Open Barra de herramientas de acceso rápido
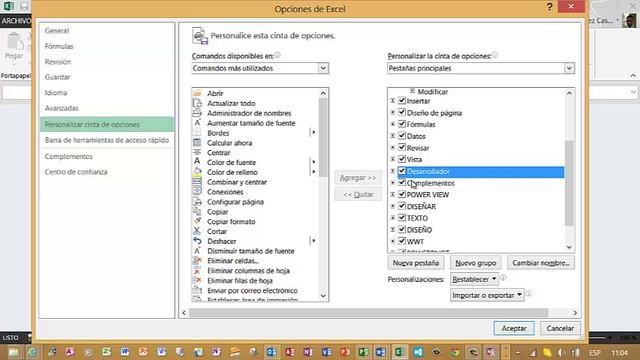The image size is (640, 360). click(x=107, y=140)
